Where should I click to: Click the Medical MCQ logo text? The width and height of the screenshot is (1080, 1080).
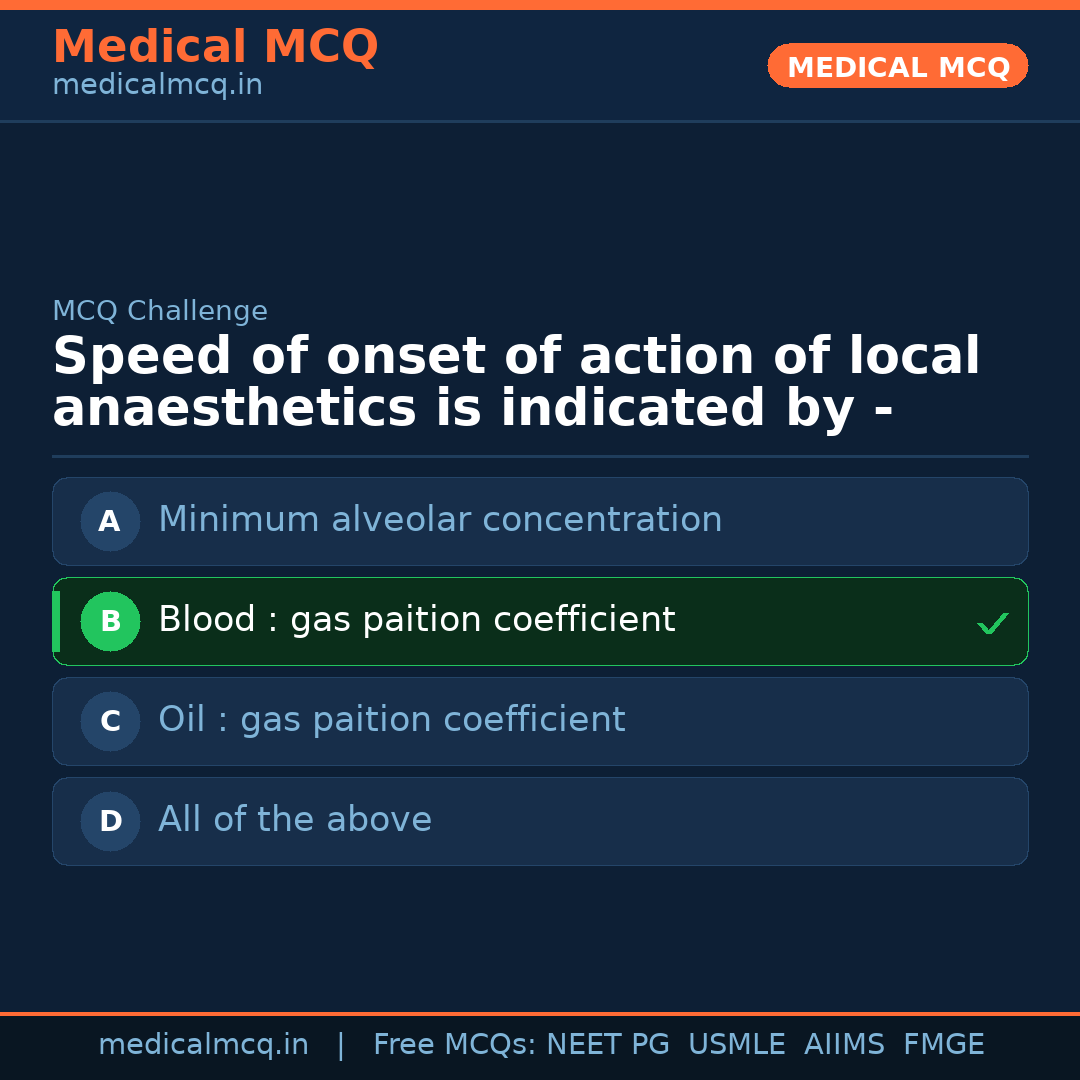[215, 46]
